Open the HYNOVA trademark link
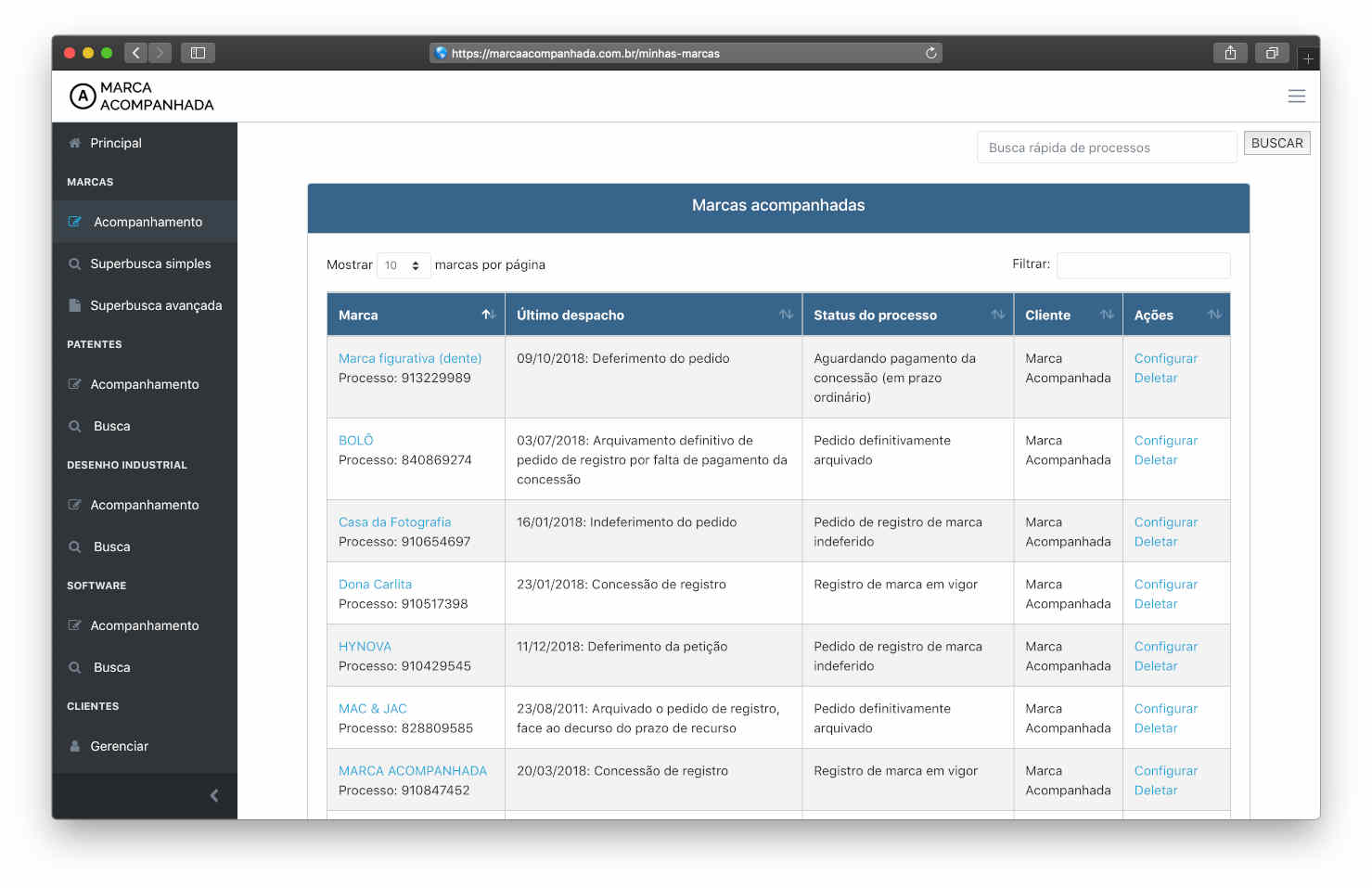 click(x=365, y=646)
